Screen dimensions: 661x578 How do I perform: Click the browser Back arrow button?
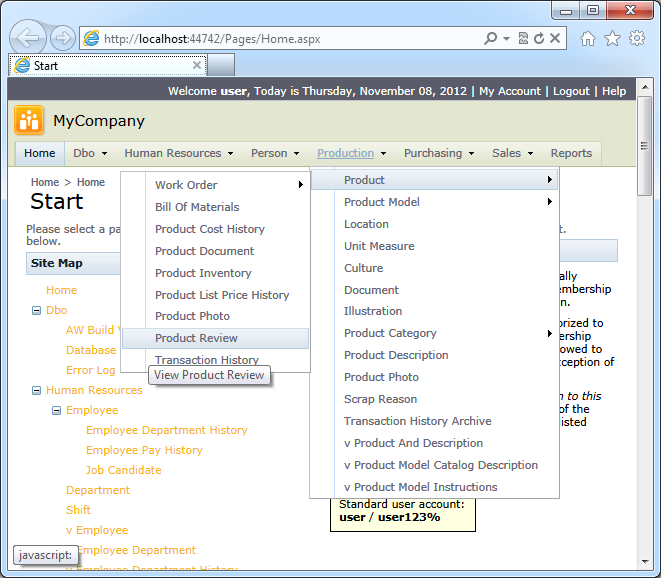pyautogui.click(x=29, y=39)
